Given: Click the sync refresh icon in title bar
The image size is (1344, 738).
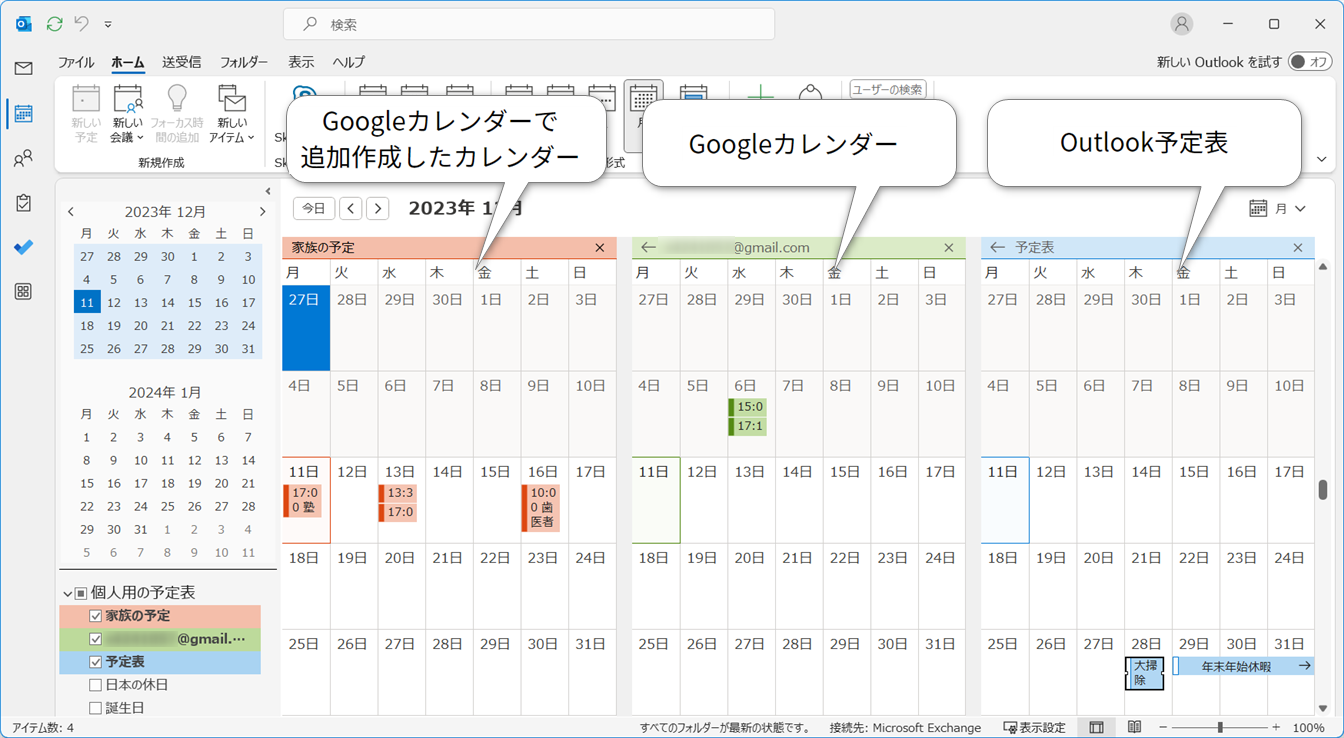Looking at the screenshot, I should pyautogui.click(x=54, y=23).
